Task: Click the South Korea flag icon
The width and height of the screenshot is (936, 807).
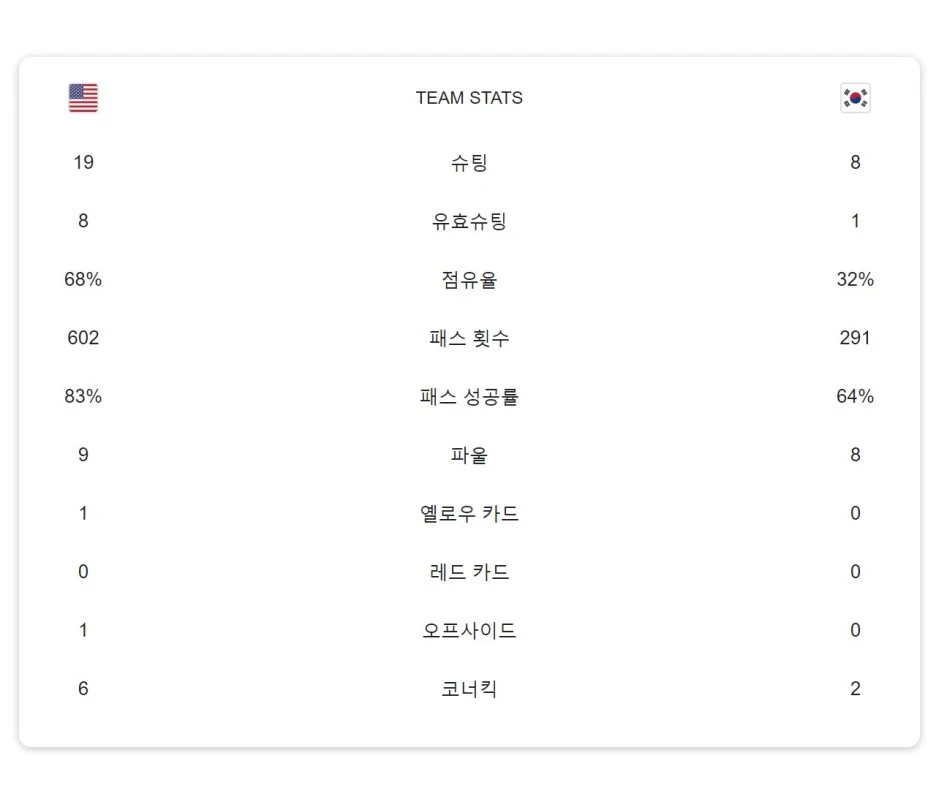Action: point(855,98)
